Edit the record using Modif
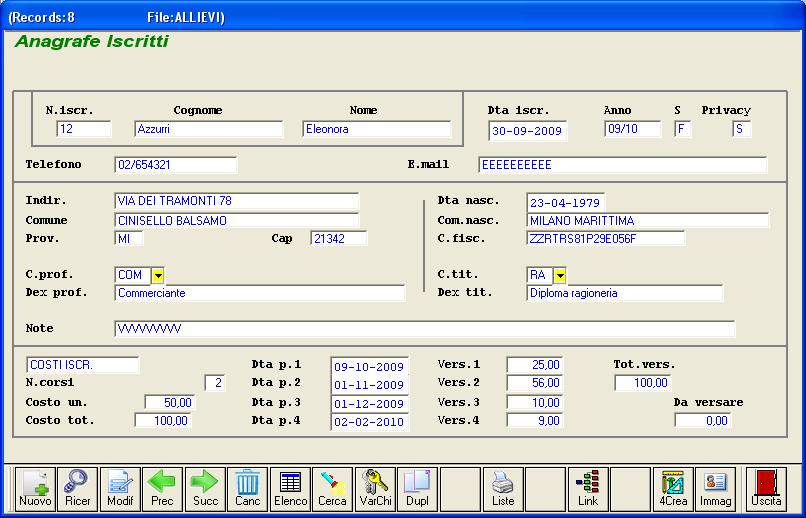This screenshot has height=518, width=806. pos(120,489)
